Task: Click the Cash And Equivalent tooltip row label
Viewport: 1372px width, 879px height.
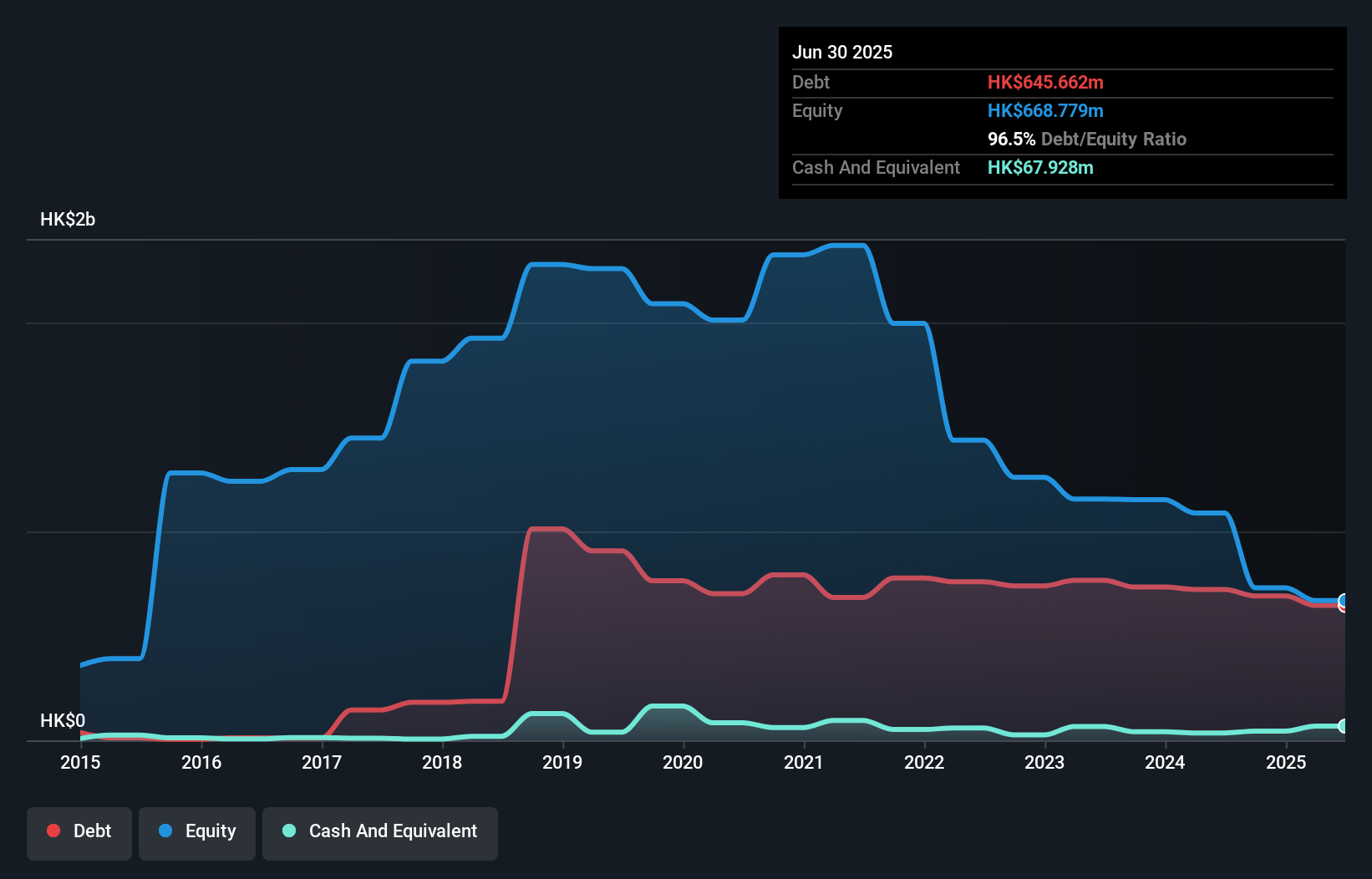Action: point(876,167)
